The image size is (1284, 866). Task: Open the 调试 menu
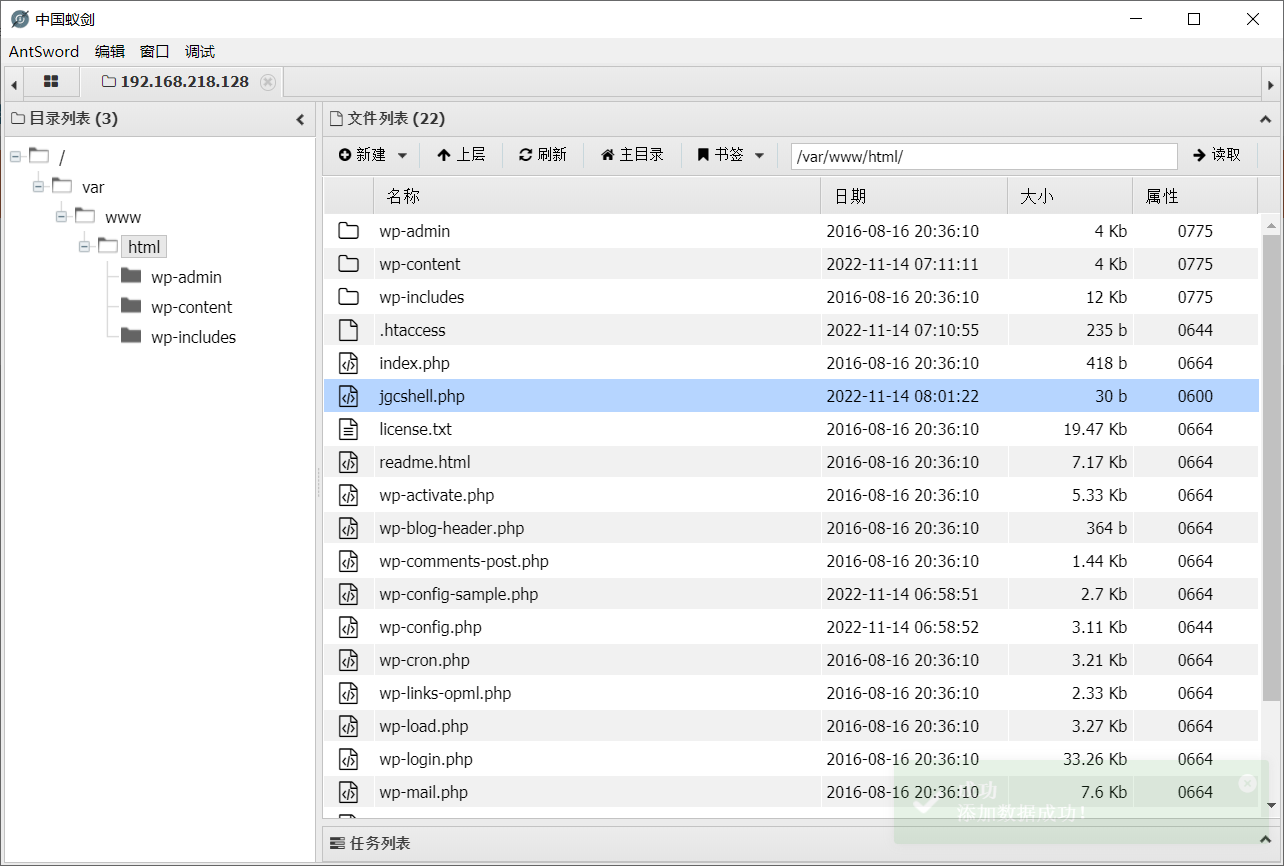click(x=200, y=52)
